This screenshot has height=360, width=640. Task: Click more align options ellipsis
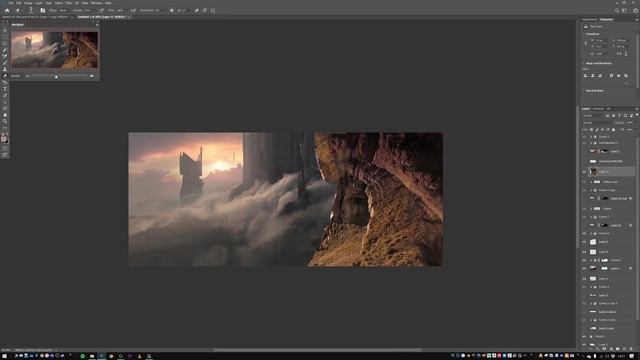(627, 83)
